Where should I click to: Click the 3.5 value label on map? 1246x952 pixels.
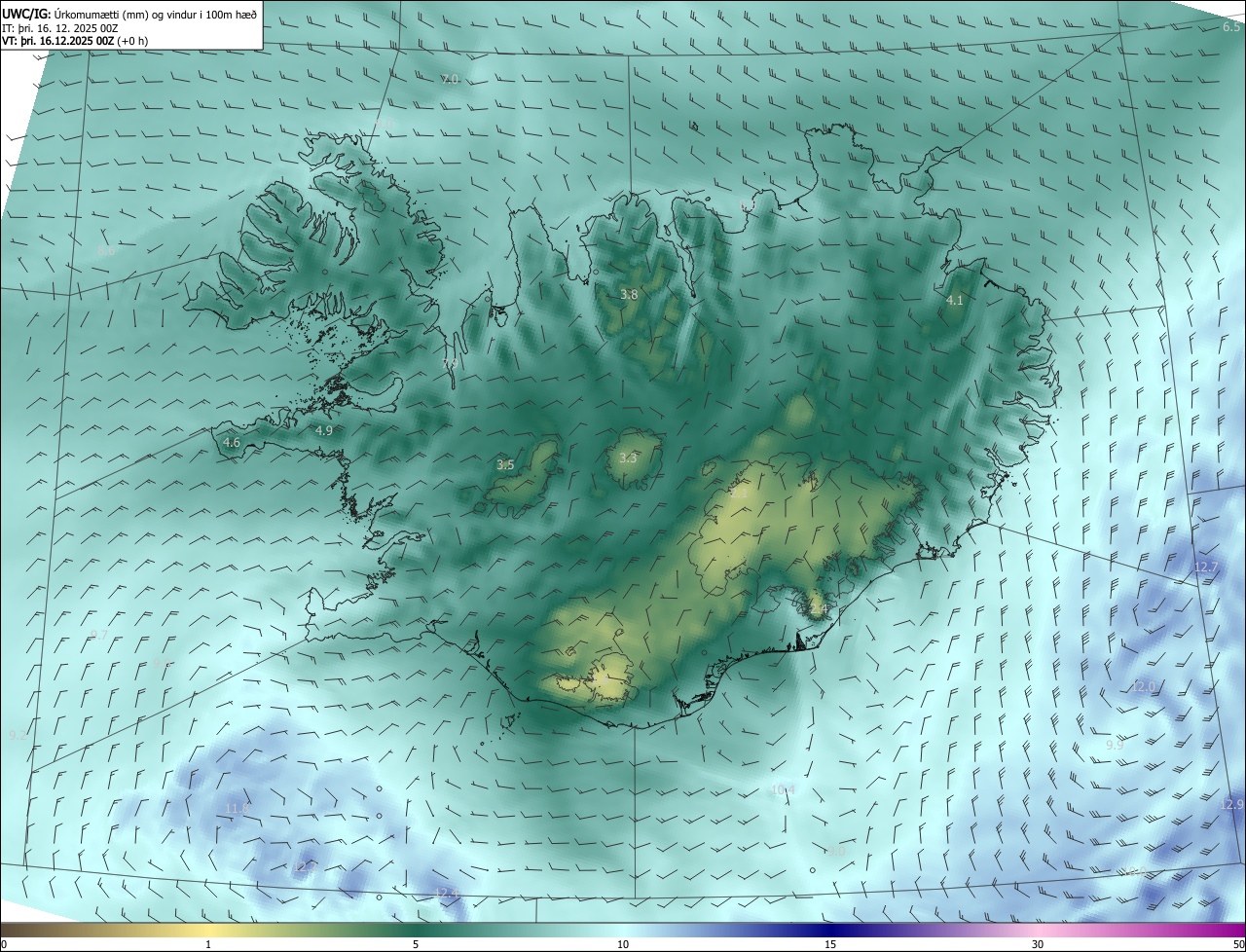505,465
